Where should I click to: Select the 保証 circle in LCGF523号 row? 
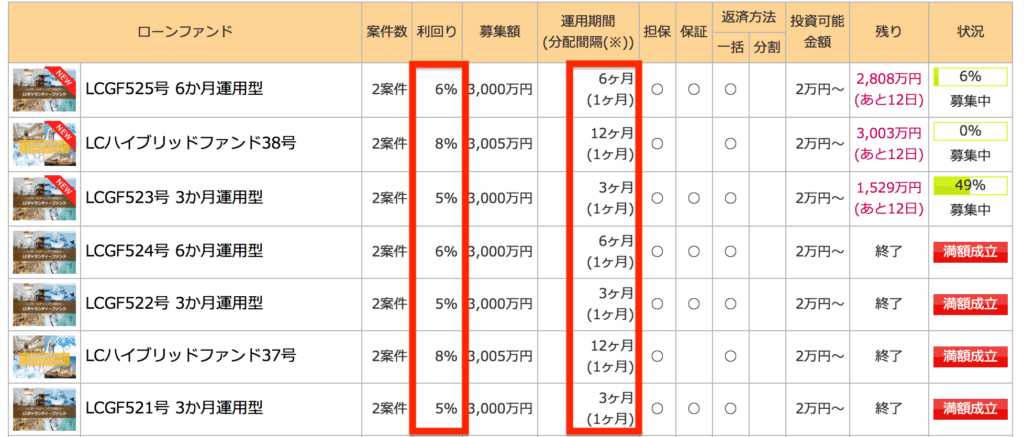pyautogui.click(x=693, y=198)
